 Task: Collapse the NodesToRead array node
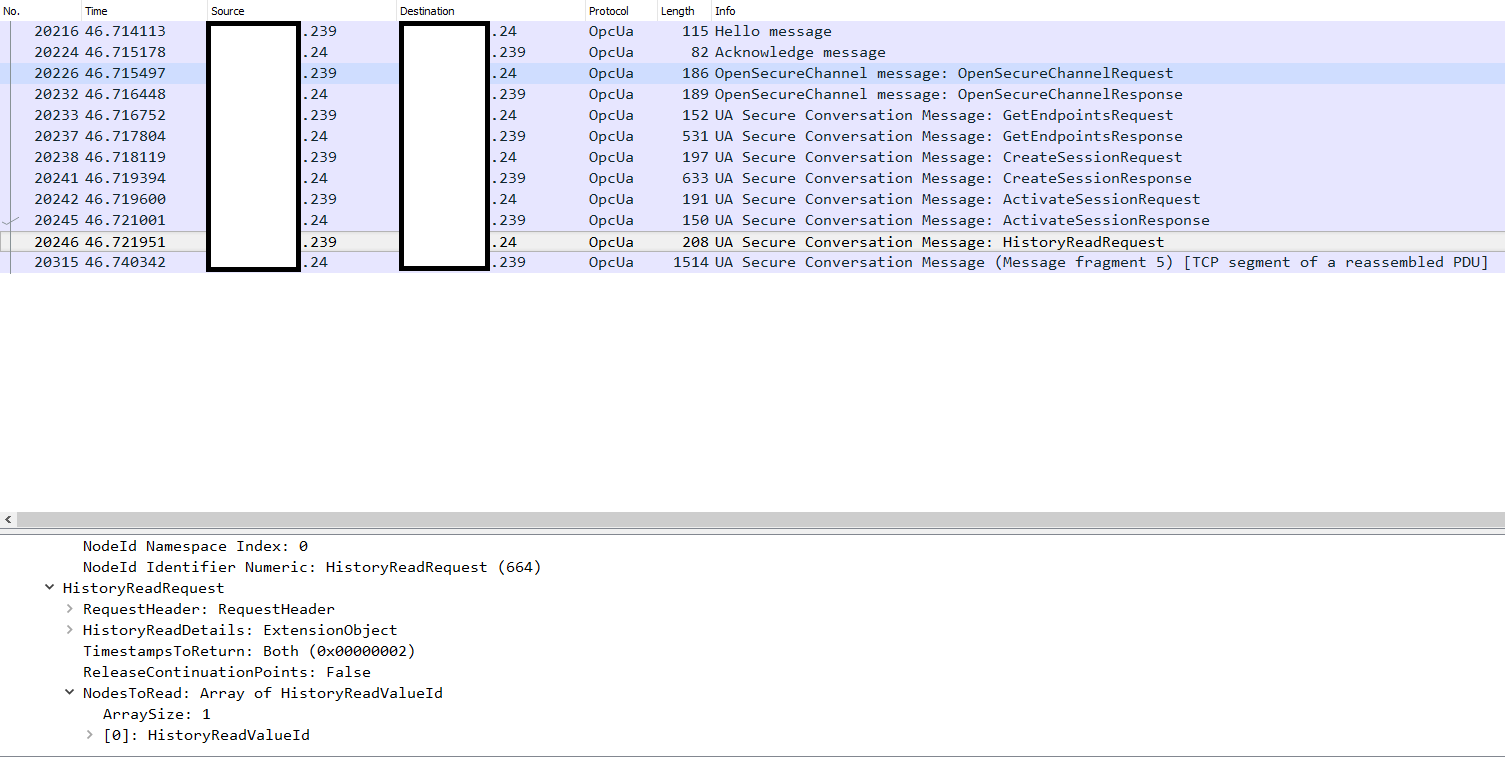tap(69, 693)
